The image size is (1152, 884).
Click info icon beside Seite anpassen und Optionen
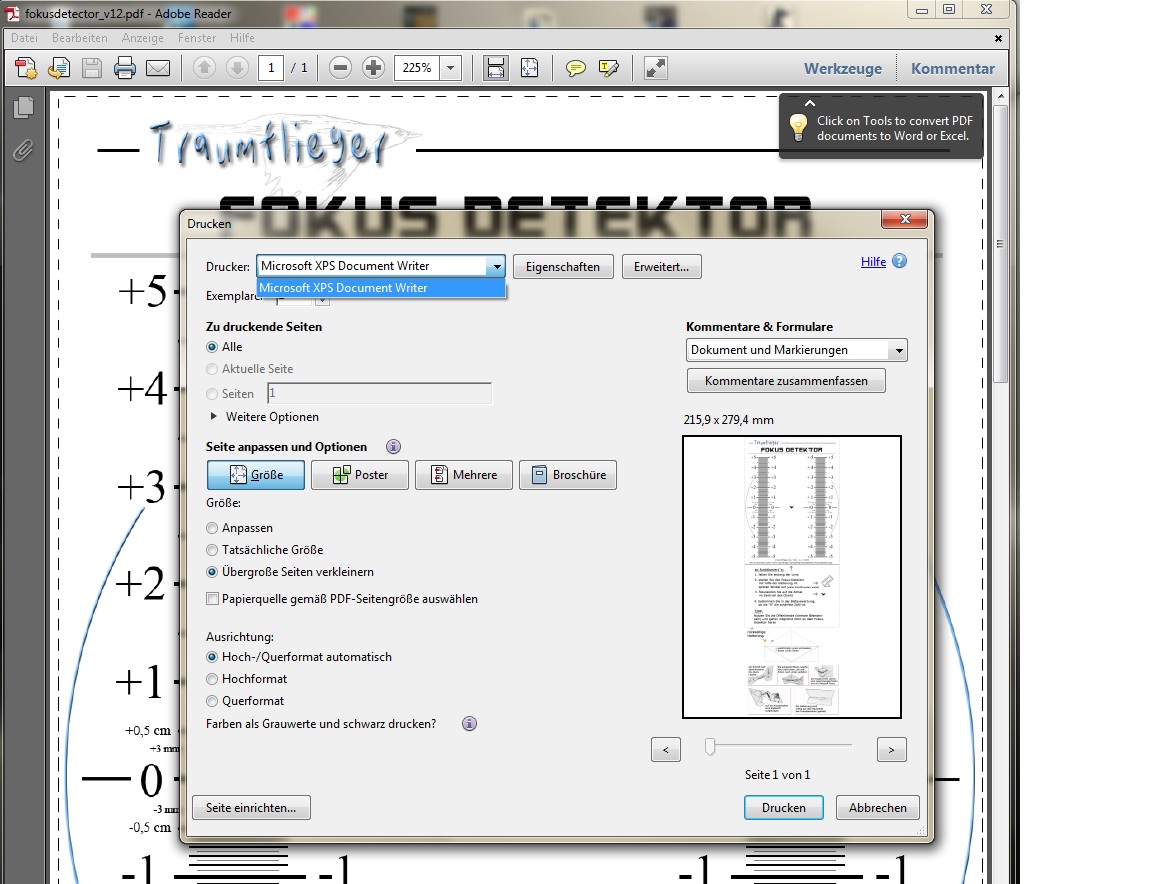[x=394, y=447]
